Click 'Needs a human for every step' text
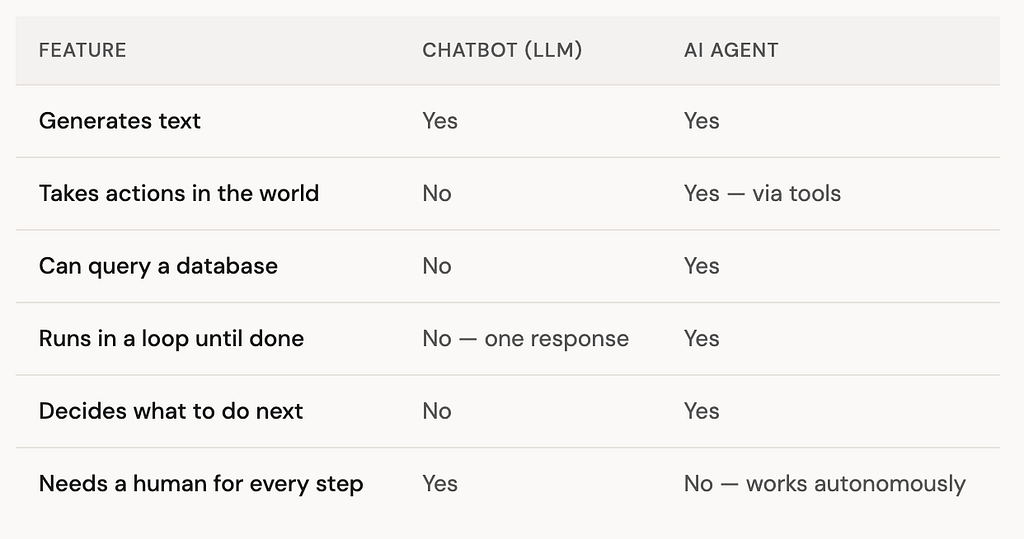 point(201,484)
